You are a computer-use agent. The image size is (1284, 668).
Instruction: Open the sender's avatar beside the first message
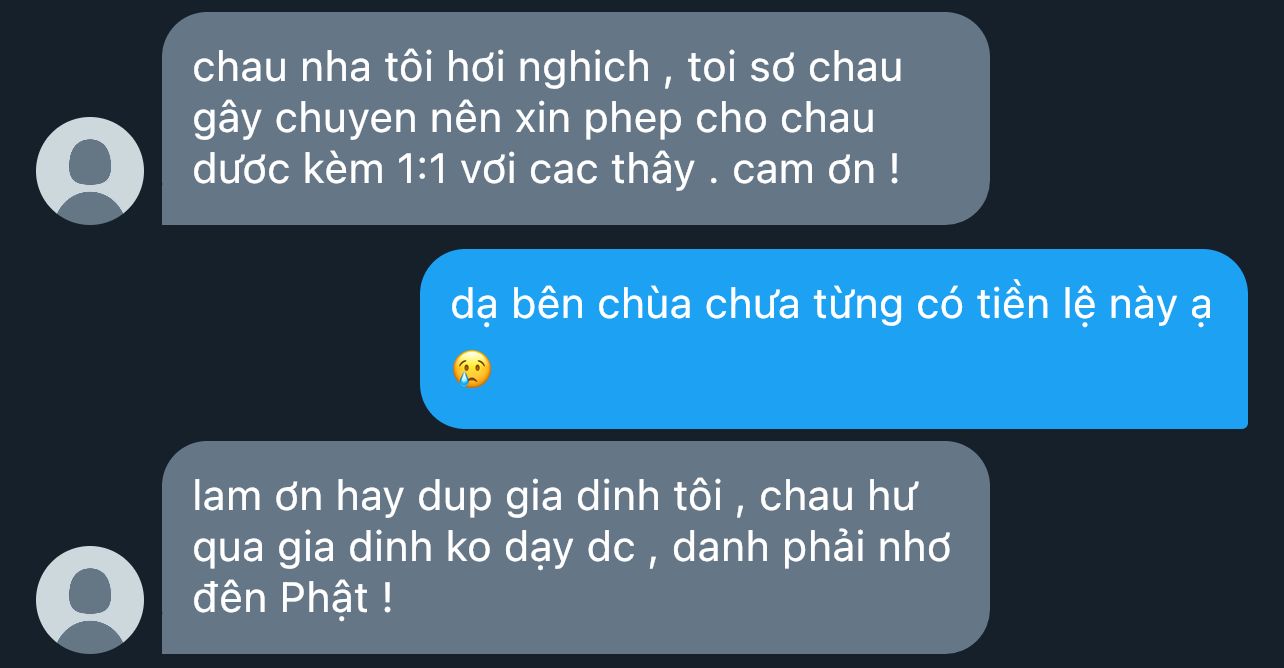[x=89, y=171]
